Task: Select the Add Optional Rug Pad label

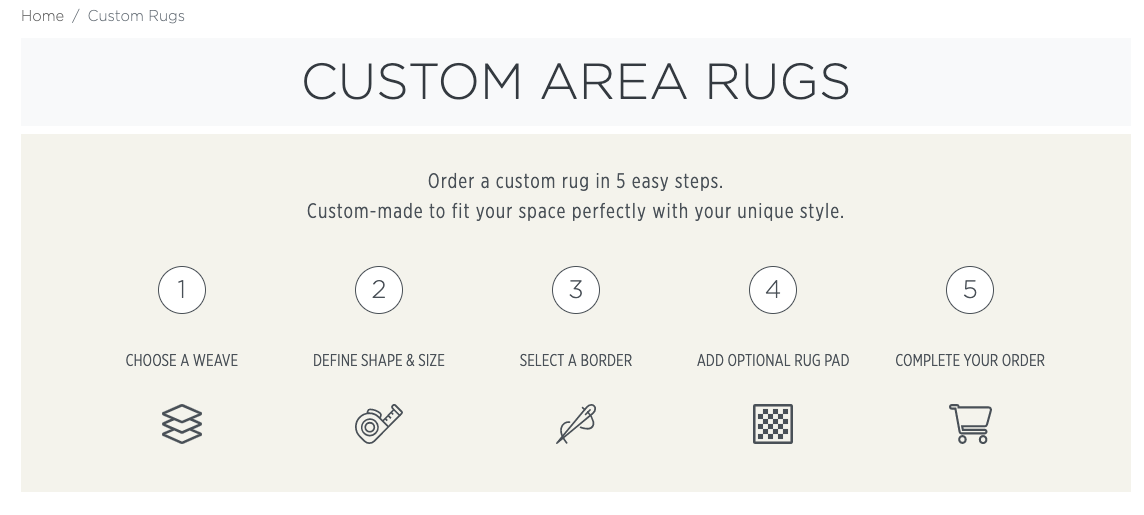Action: pos(773,360)
